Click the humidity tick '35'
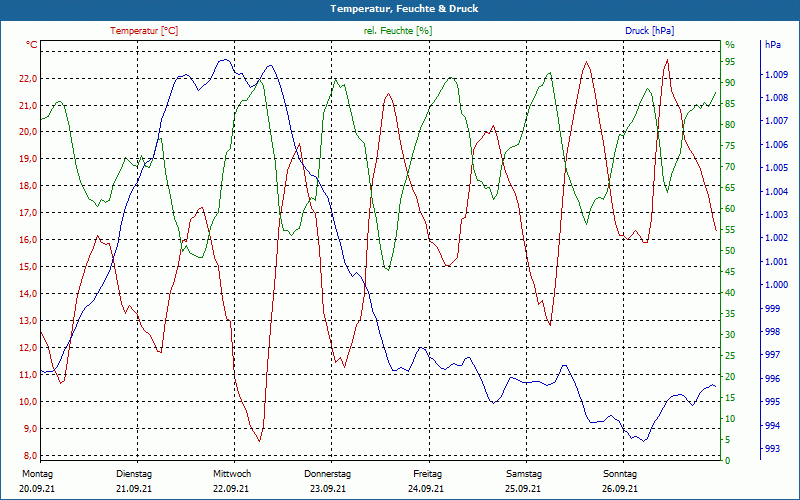800x500 pixels. [730, 314]
